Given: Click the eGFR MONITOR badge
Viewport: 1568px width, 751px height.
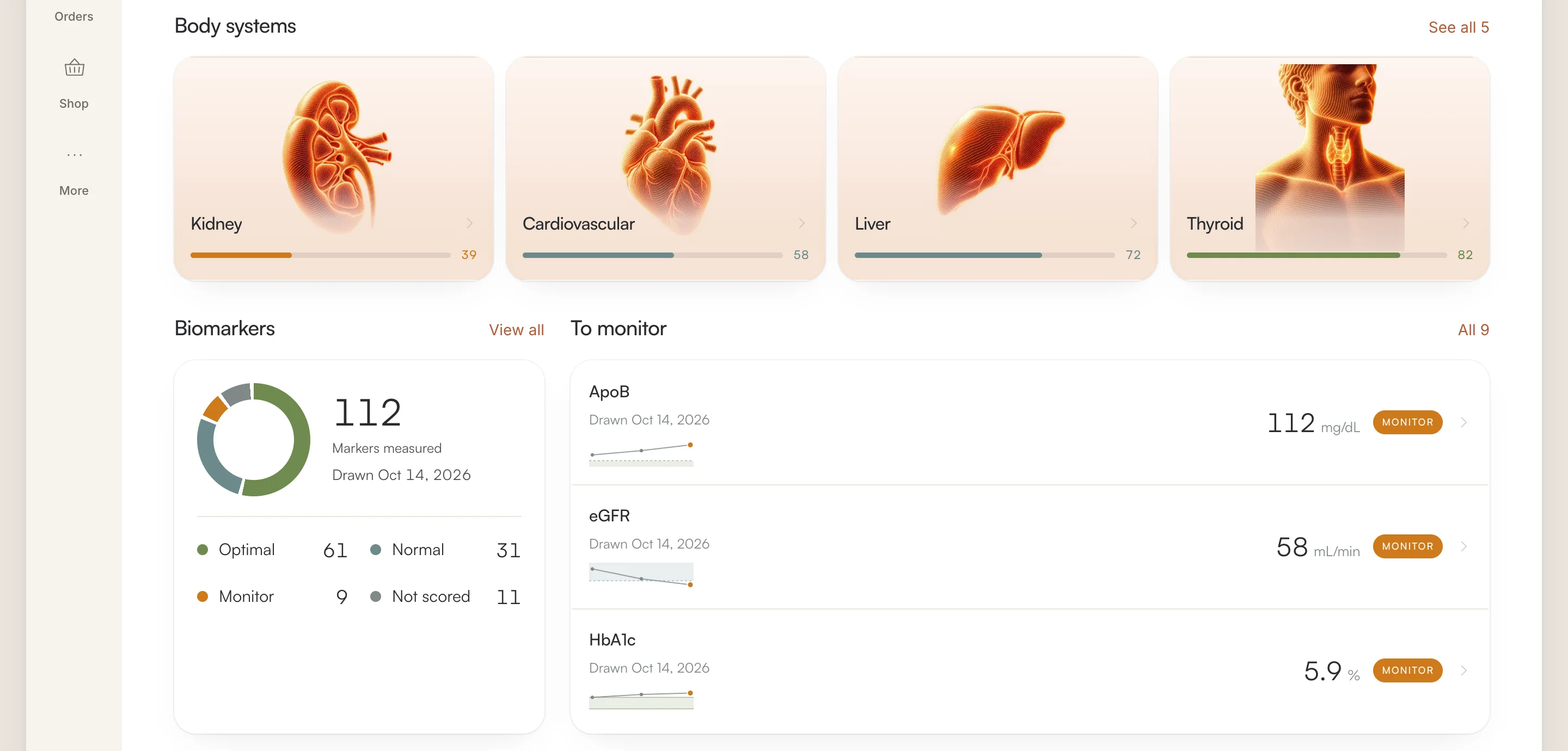Looking at the screenshot, I should (1407, 546).
